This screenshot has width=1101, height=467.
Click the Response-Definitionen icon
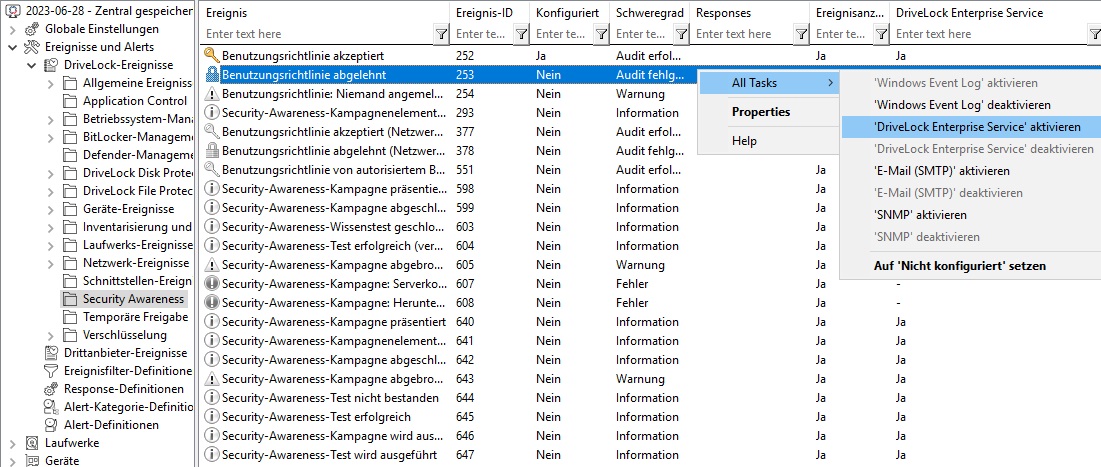(51, 389)
